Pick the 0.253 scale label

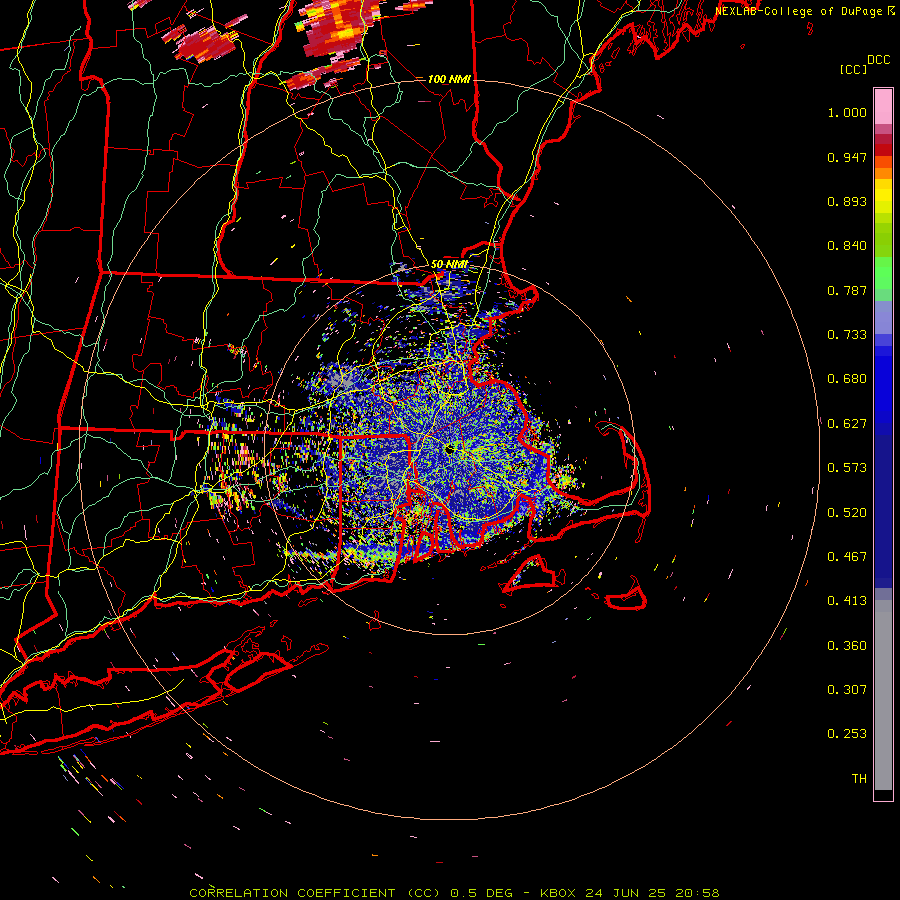click(x=847, y=734)
